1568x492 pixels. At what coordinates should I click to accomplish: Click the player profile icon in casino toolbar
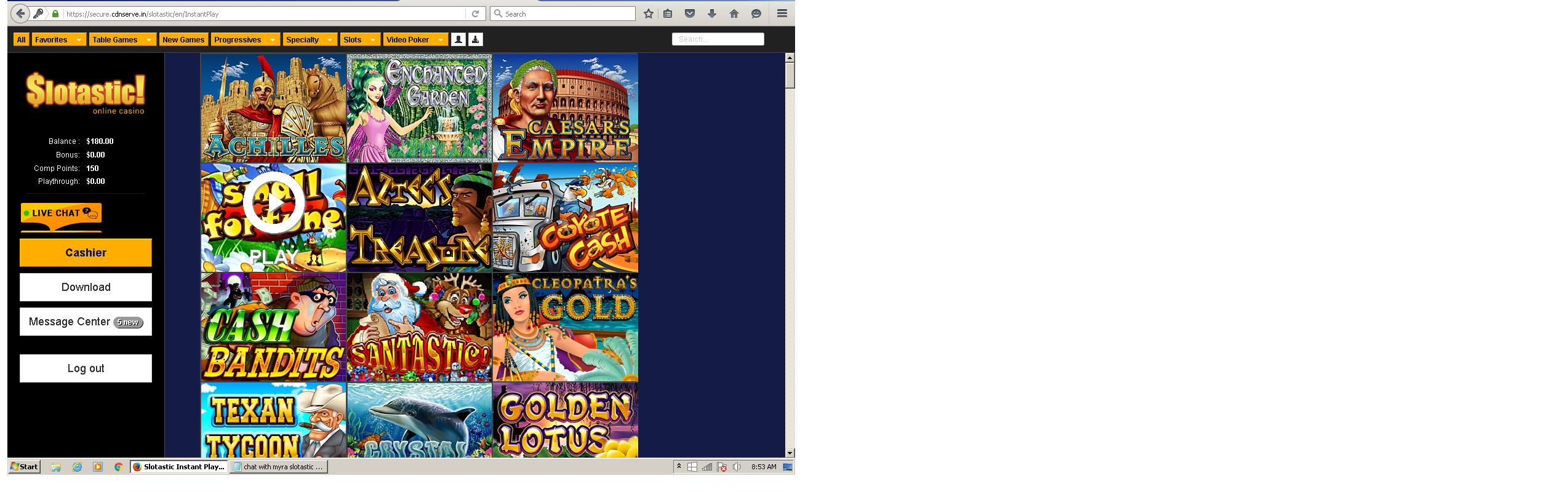(458, 39)
